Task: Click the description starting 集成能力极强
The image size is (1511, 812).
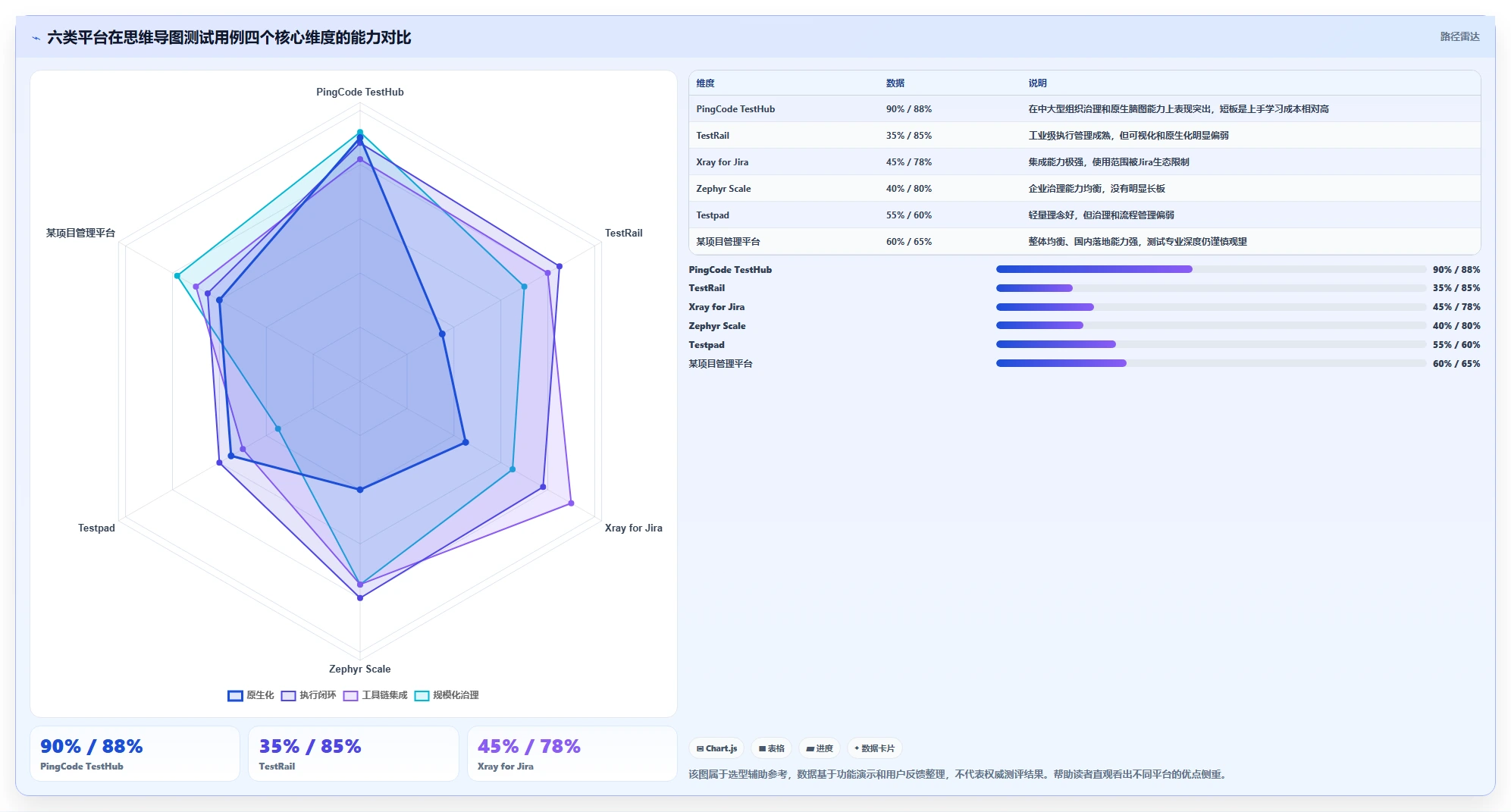Action: click(x=1108, y=162)
